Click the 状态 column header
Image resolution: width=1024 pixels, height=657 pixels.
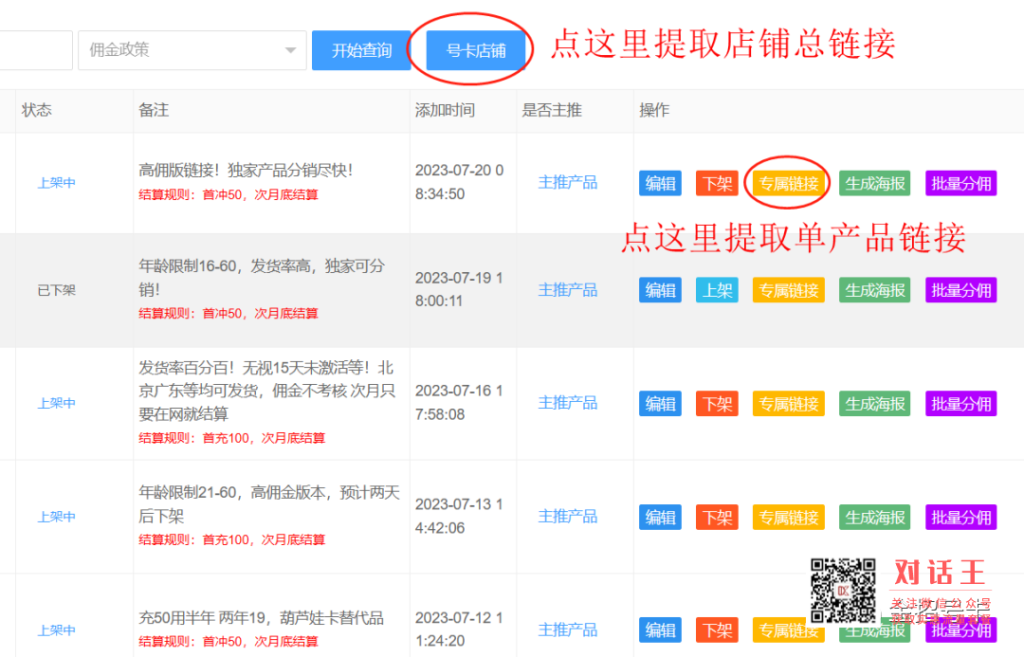37,110
